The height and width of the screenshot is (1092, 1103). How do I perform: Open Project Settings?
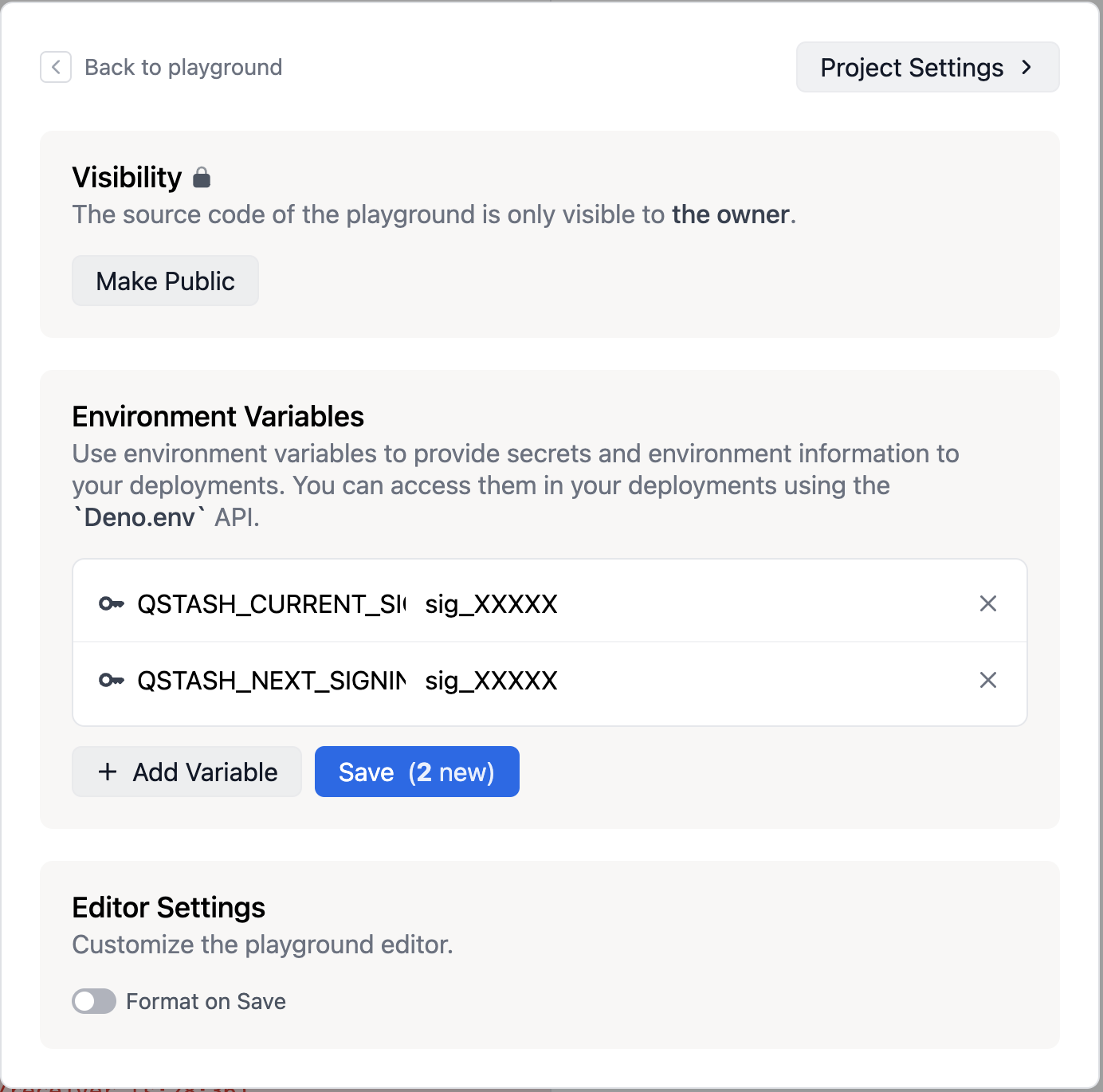tap(911, 68)
